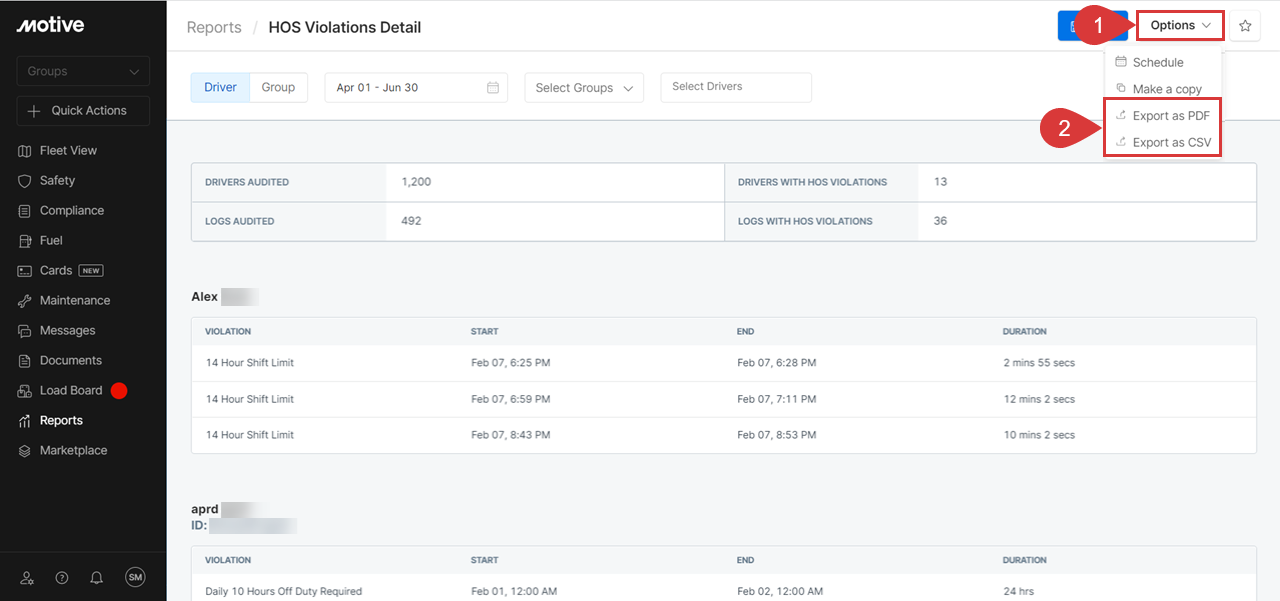This screenshot has width=1280, height=601.
Task: Click the star favorite icon
Action: tap(1245, 26)
